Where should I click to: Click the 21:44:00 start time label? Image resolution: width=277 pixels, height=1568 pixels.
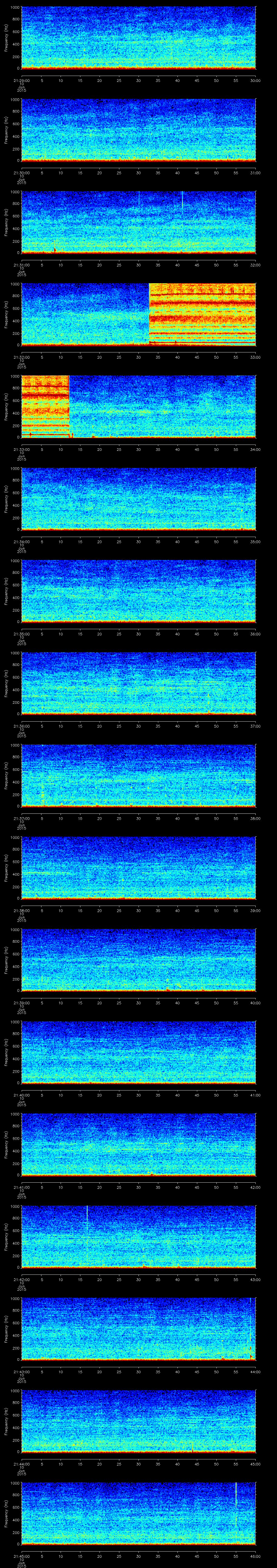point(21,1464)
